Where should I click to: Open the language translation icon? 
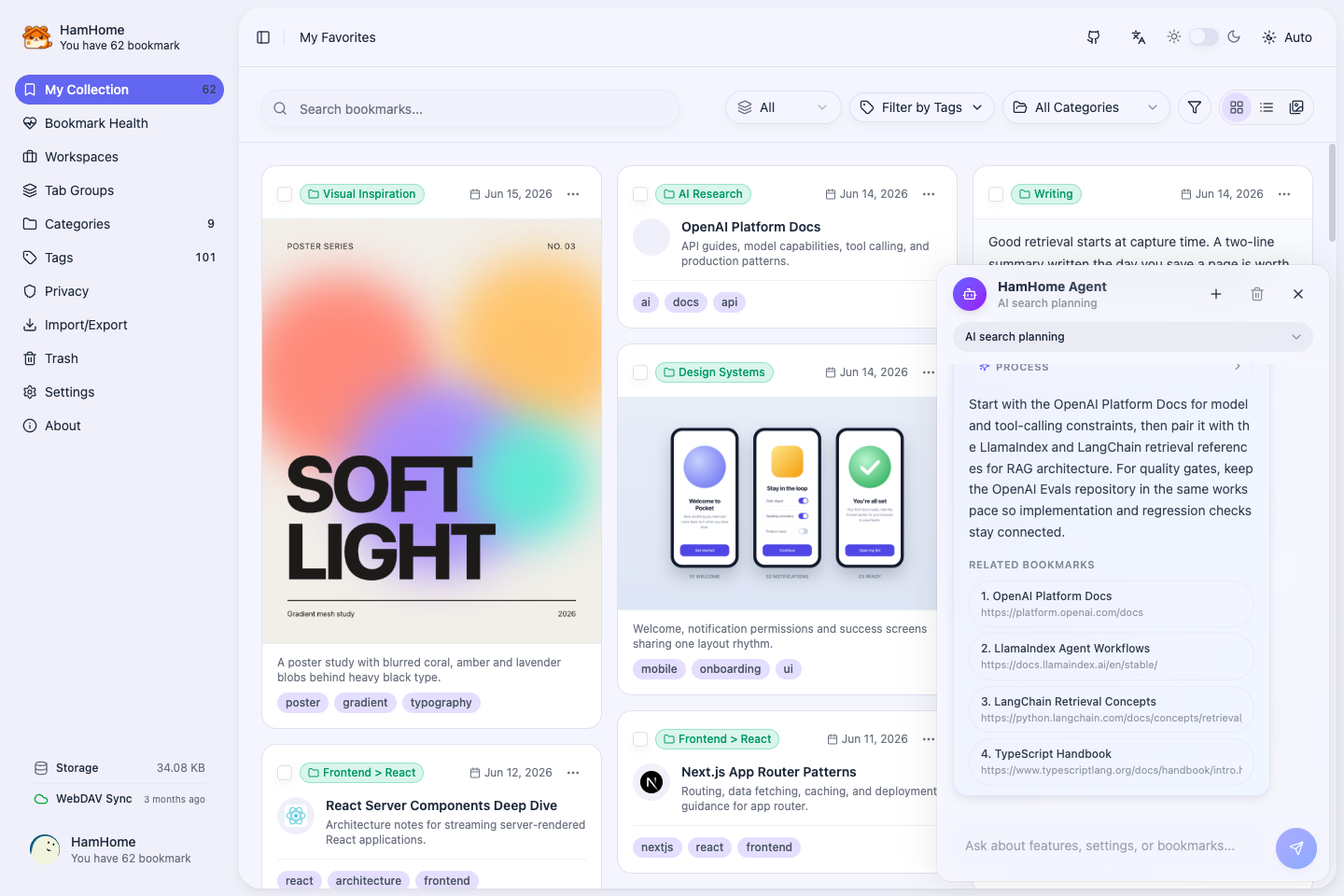click(1139, 37)
